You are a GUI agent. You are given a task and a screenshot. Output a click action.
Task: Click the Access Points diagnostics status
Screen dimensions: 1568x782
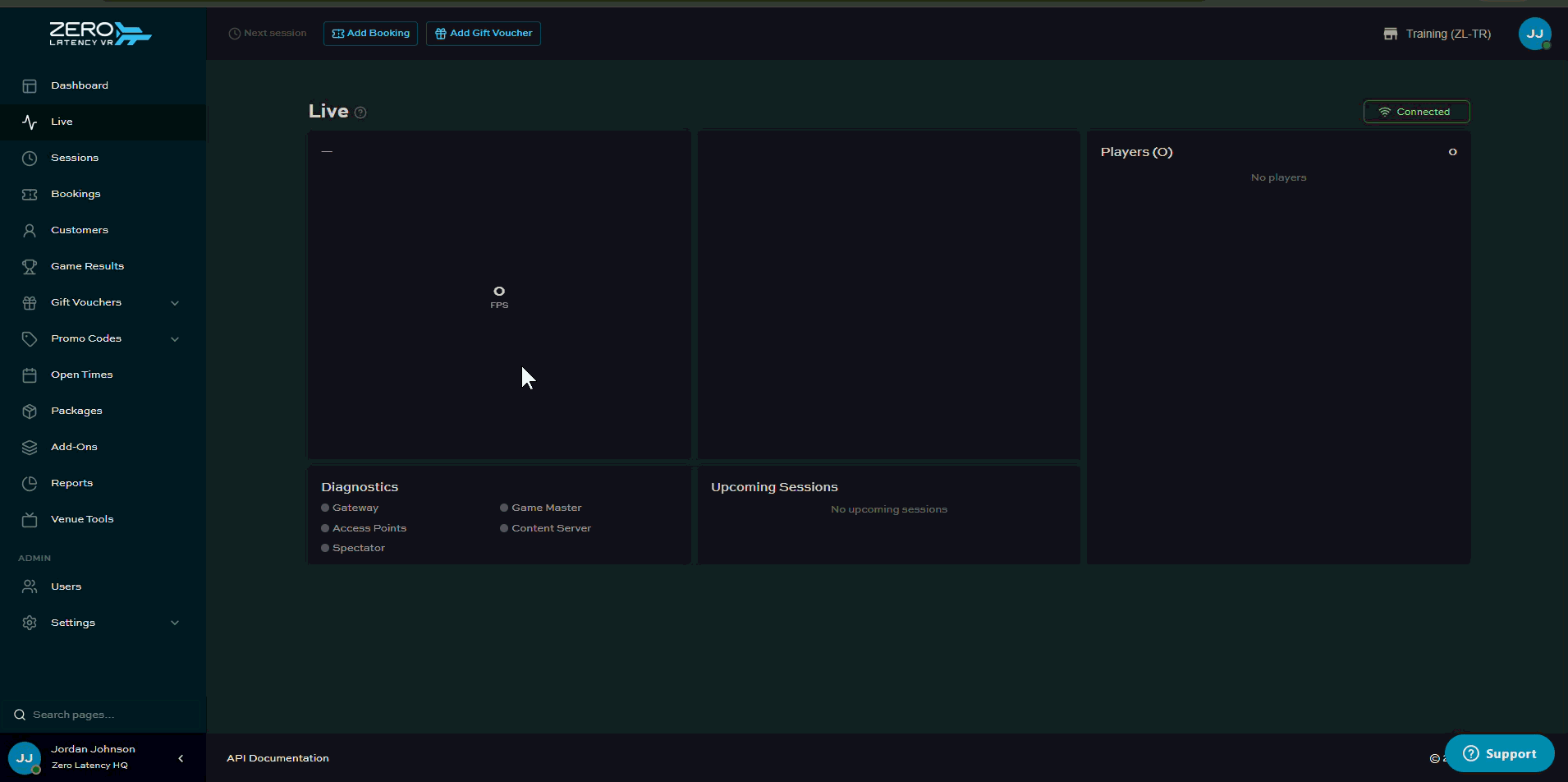[x=364, y=528]
